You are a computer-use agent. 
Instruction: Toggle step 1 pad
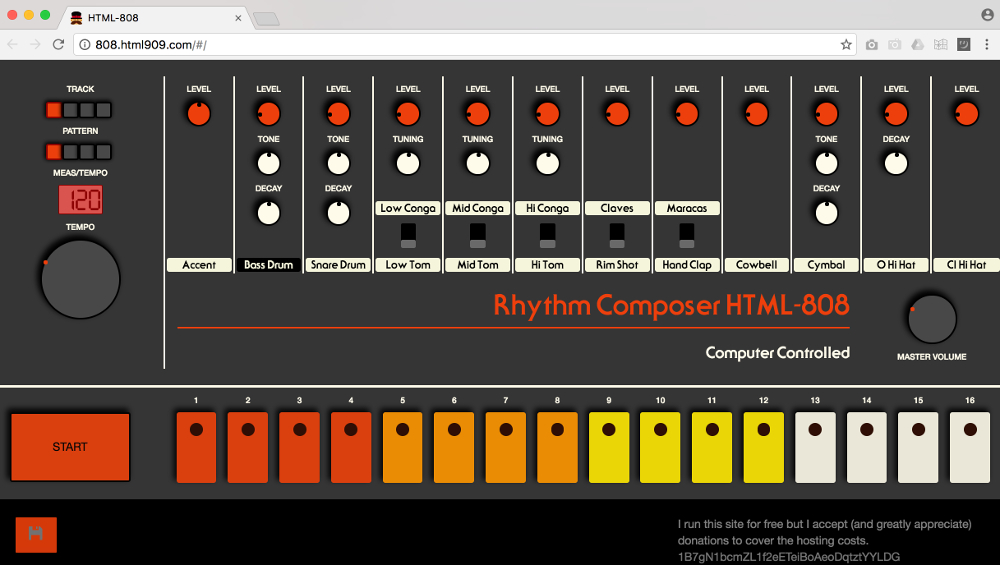tap(196, 447)
